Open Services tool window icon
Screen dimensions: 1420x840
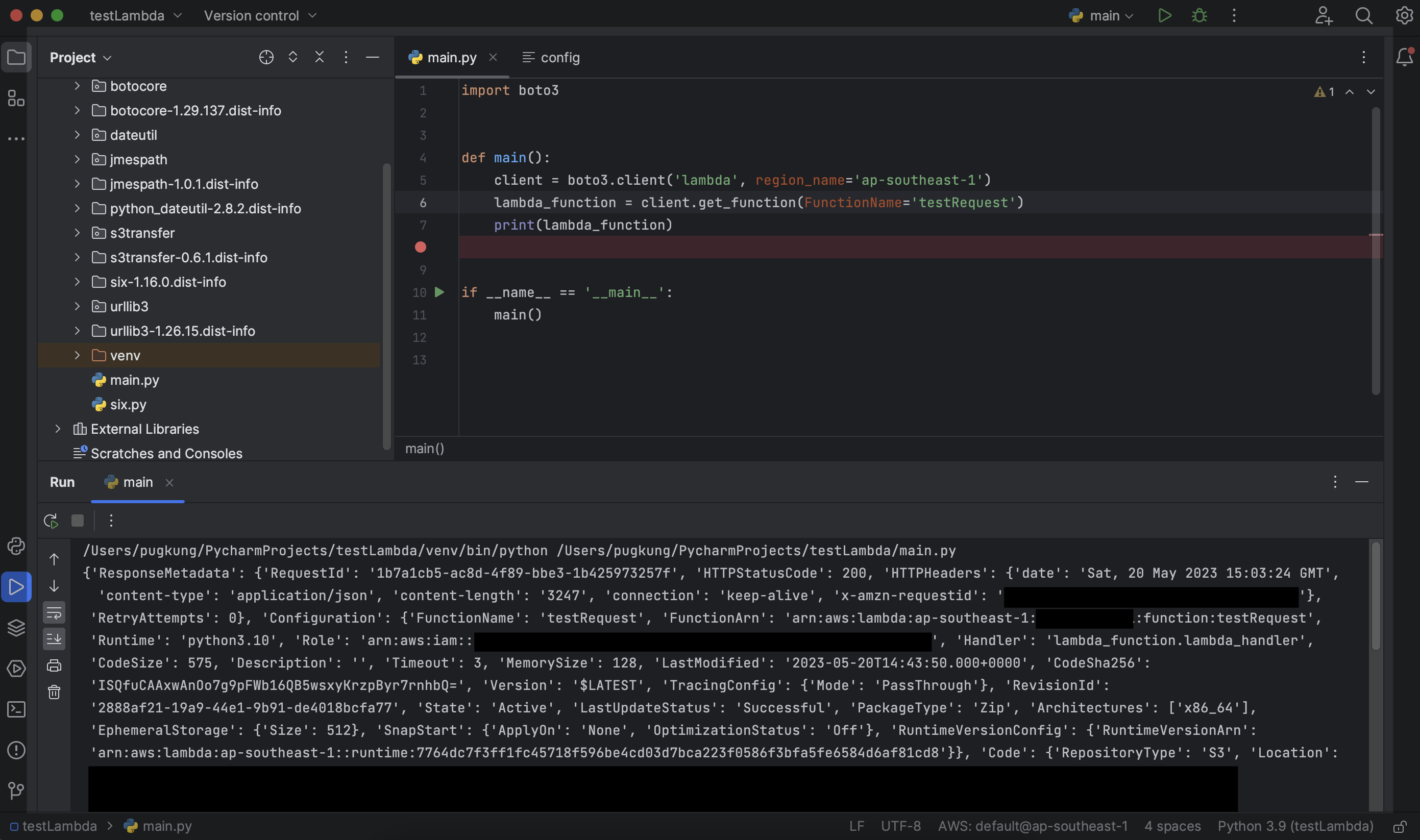pyautogui.click(x=16, y=669)
